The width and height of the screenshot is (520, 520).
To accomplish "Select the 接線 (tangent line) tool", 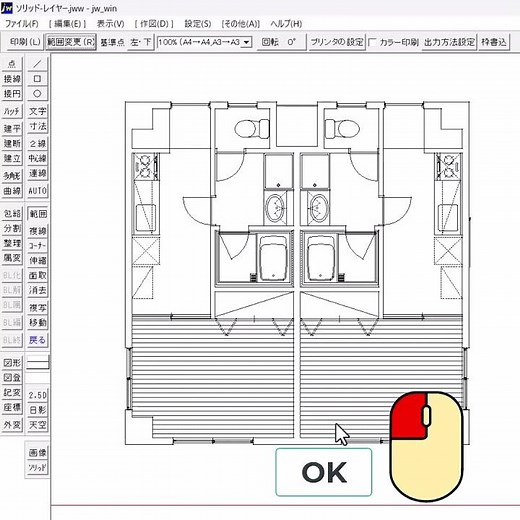I will [12, 79].
